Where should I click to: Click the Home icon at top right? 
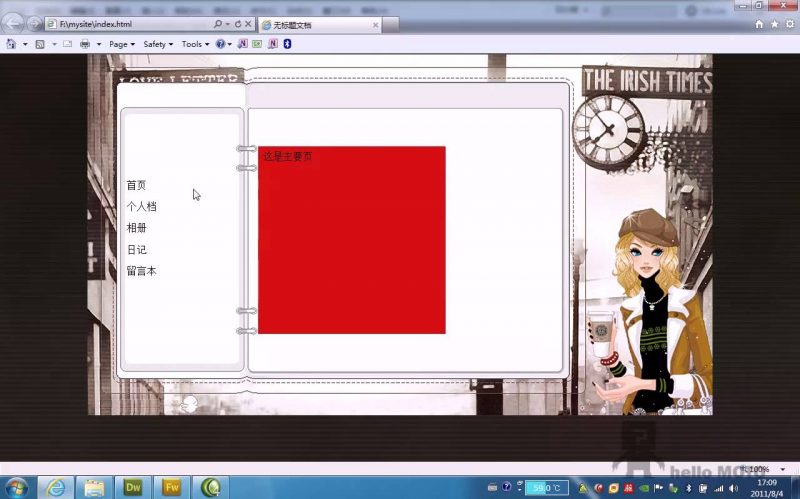759,24
